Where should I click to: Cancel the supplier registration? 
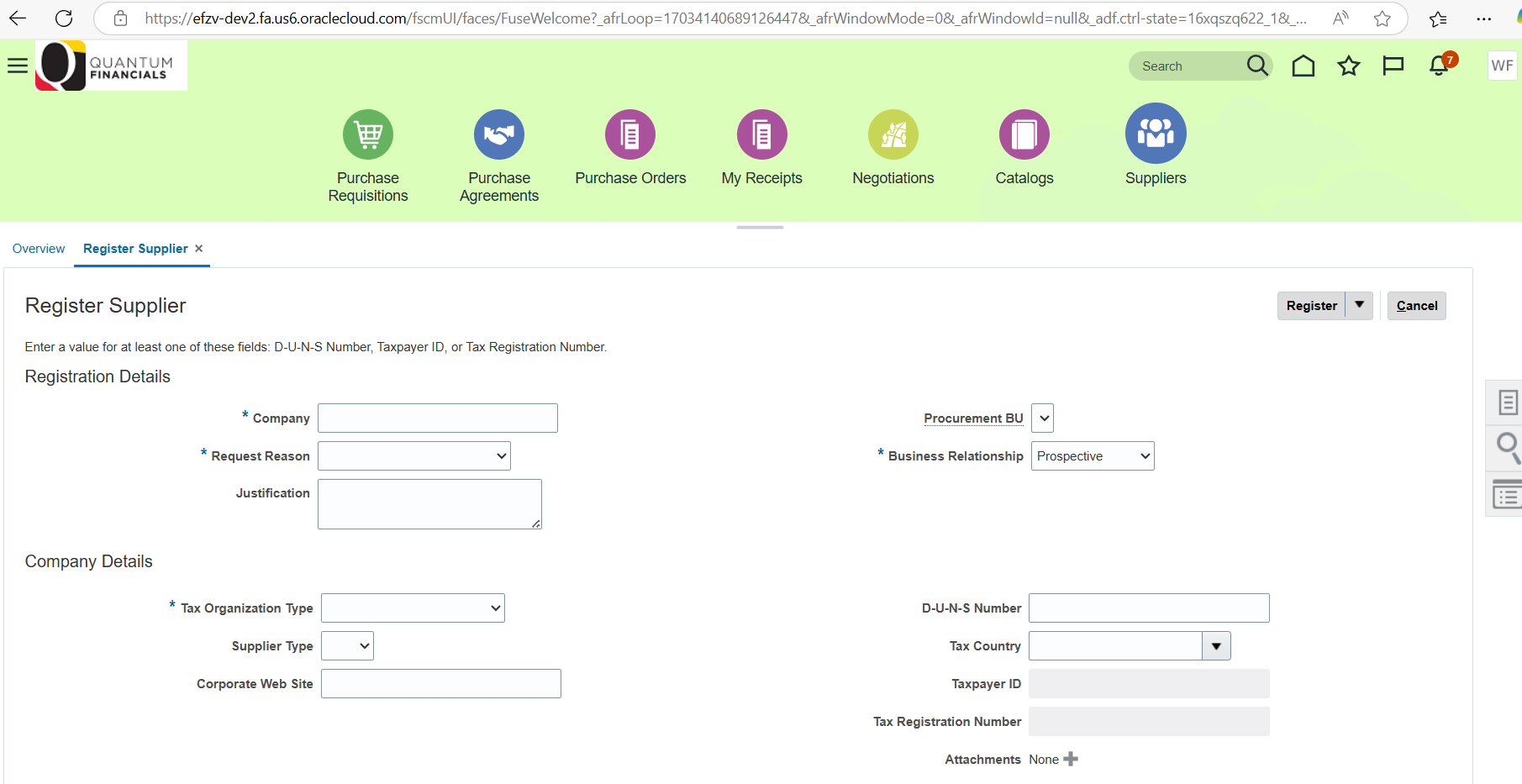point(1416,305)
